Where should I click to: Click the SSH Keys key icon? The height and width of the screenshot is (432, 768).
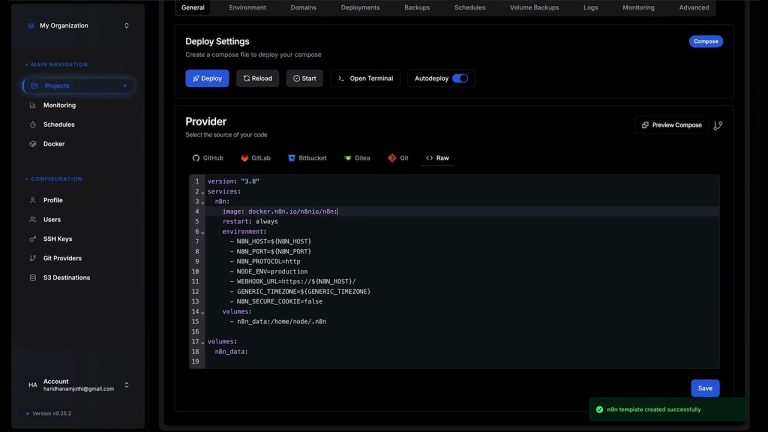(x=33, y=239)
